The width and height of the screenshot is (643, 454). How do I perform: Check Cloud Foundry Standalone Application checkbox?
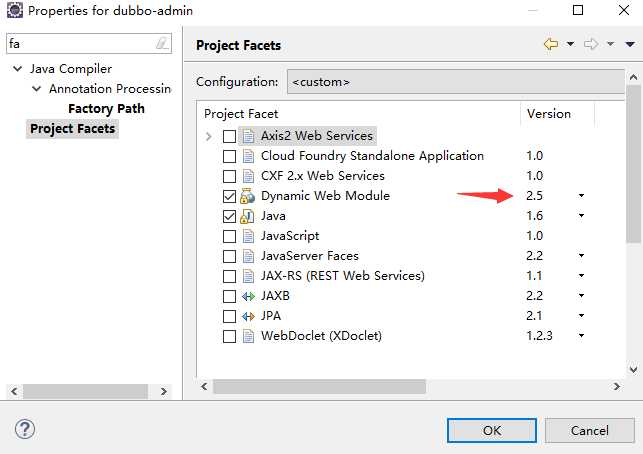(229, 156)
